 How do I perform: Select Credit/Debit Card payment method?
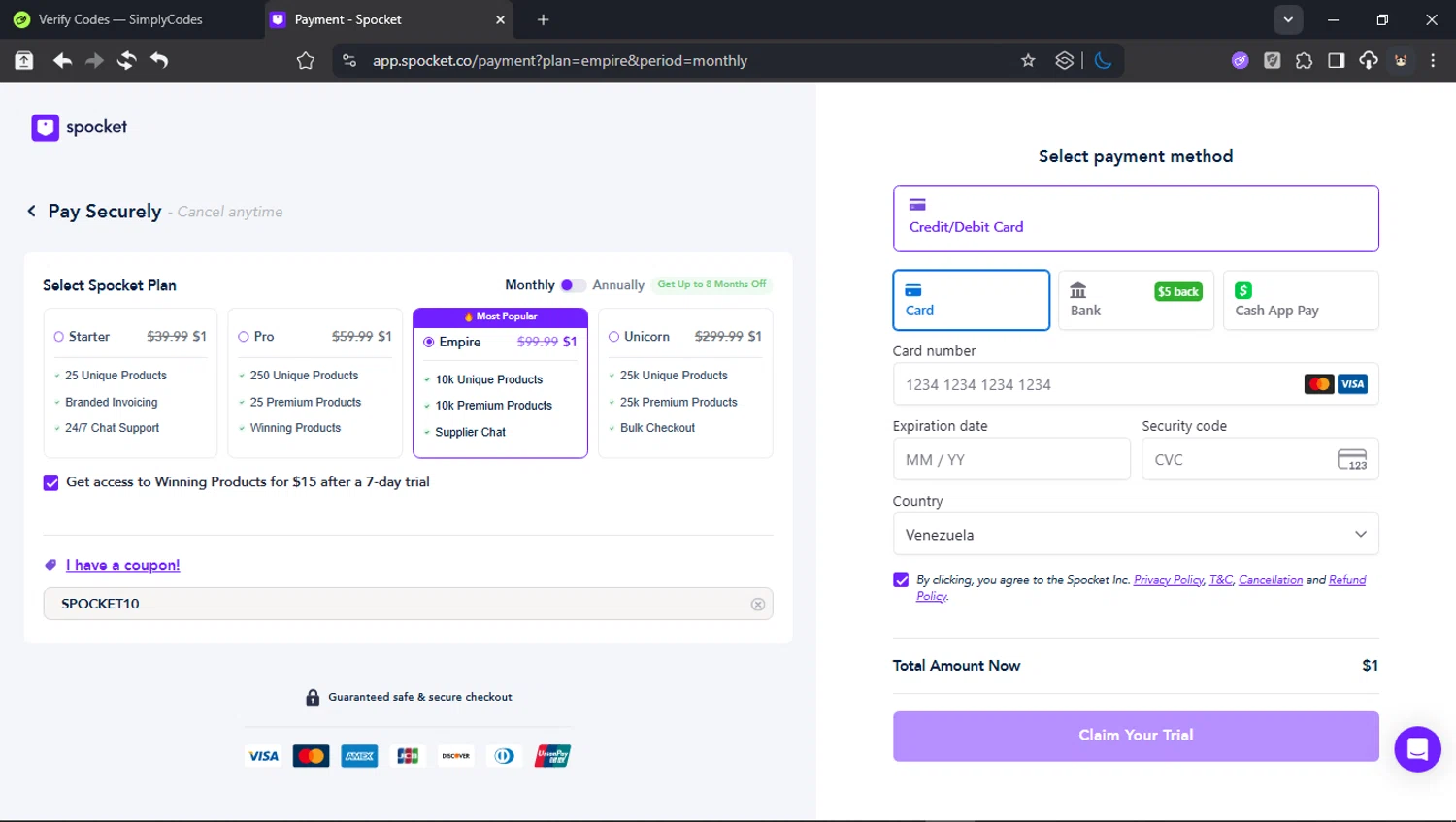click(1136, 218)
